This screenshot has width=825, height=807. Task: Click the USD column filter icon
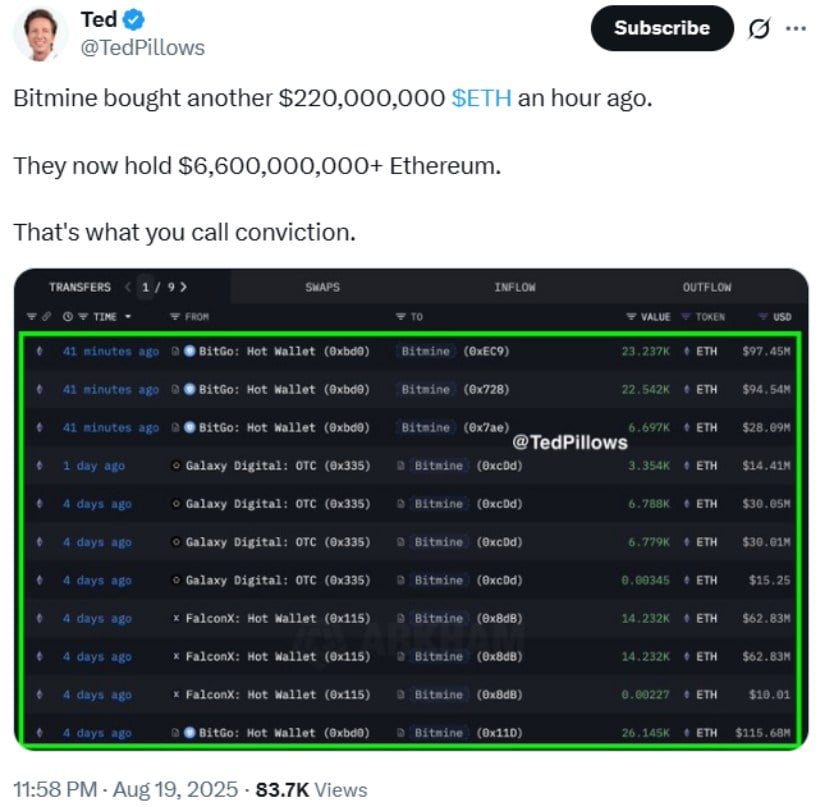(x=762, y=317)
